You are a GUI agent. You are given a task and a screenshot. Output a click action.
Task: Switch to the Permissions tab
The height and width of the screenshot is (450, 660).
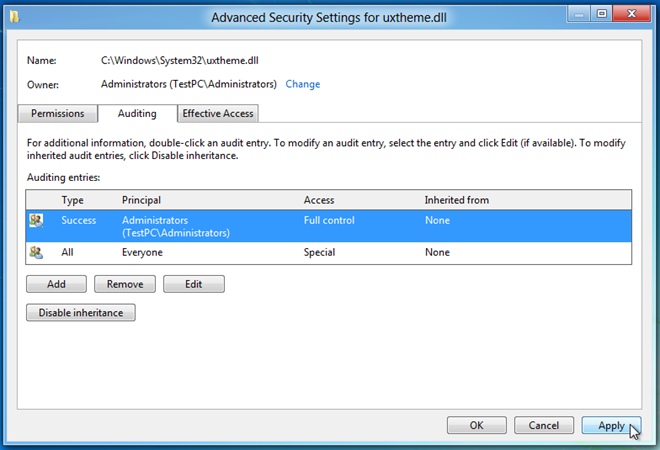pyautogui.click(x=58, y=114)
